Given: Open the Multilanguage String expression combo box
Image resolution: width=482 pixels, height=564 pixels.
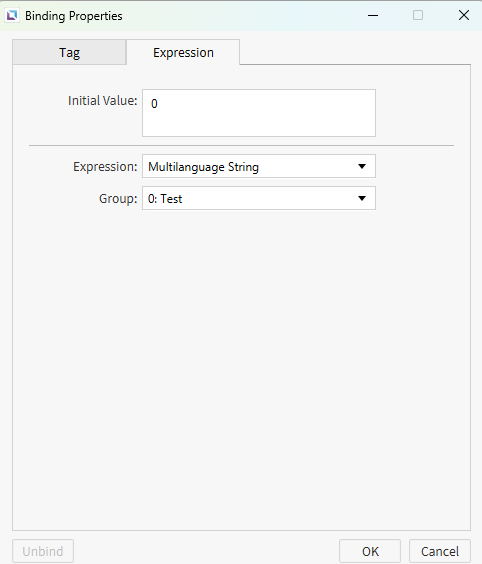Looking at the screenshot, I should 259,166.
